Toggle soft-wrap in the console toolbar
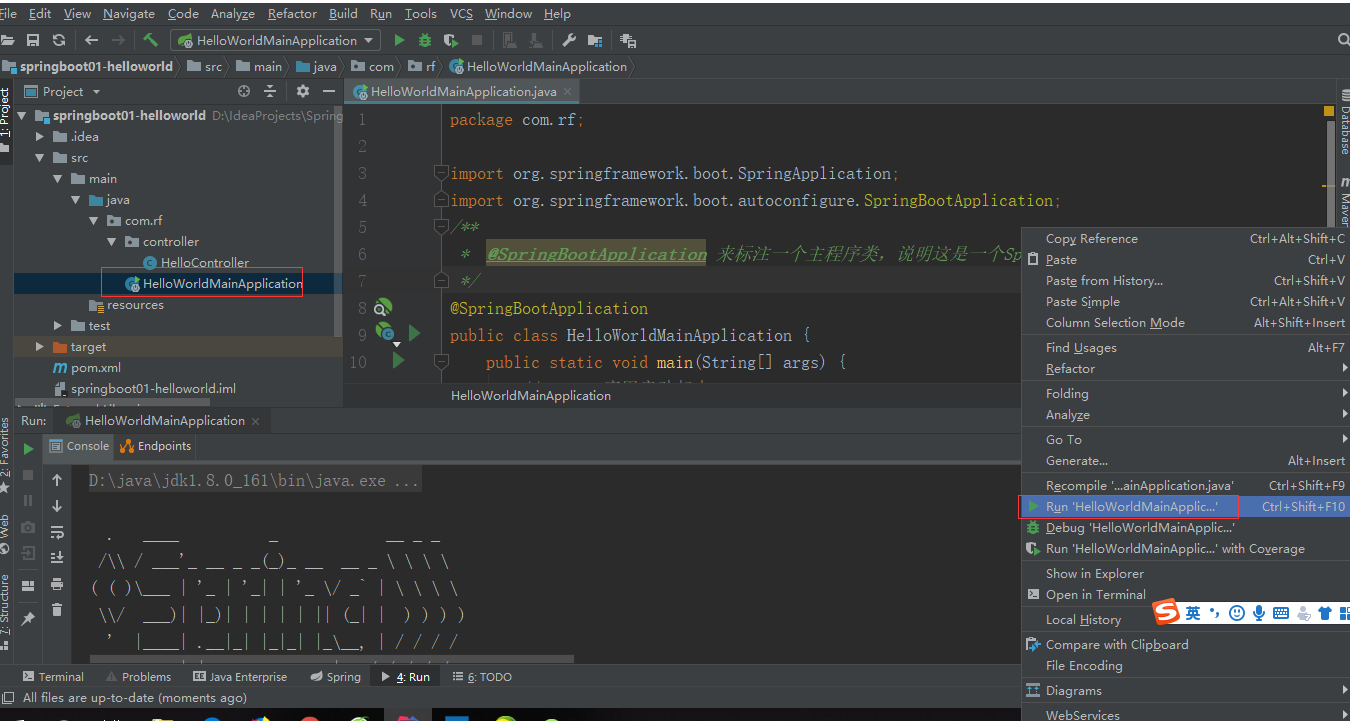Screen dimensions: 1350x721 (x=57, y=532)
